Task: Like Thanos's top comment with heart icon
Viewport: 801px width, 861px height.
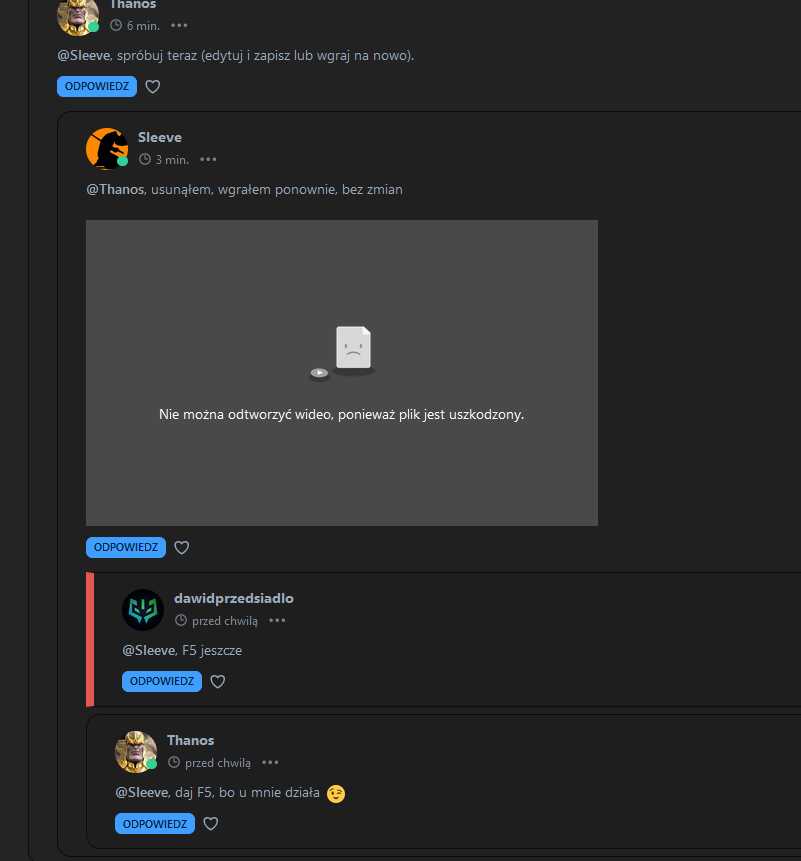Action: tap(153, 87)
